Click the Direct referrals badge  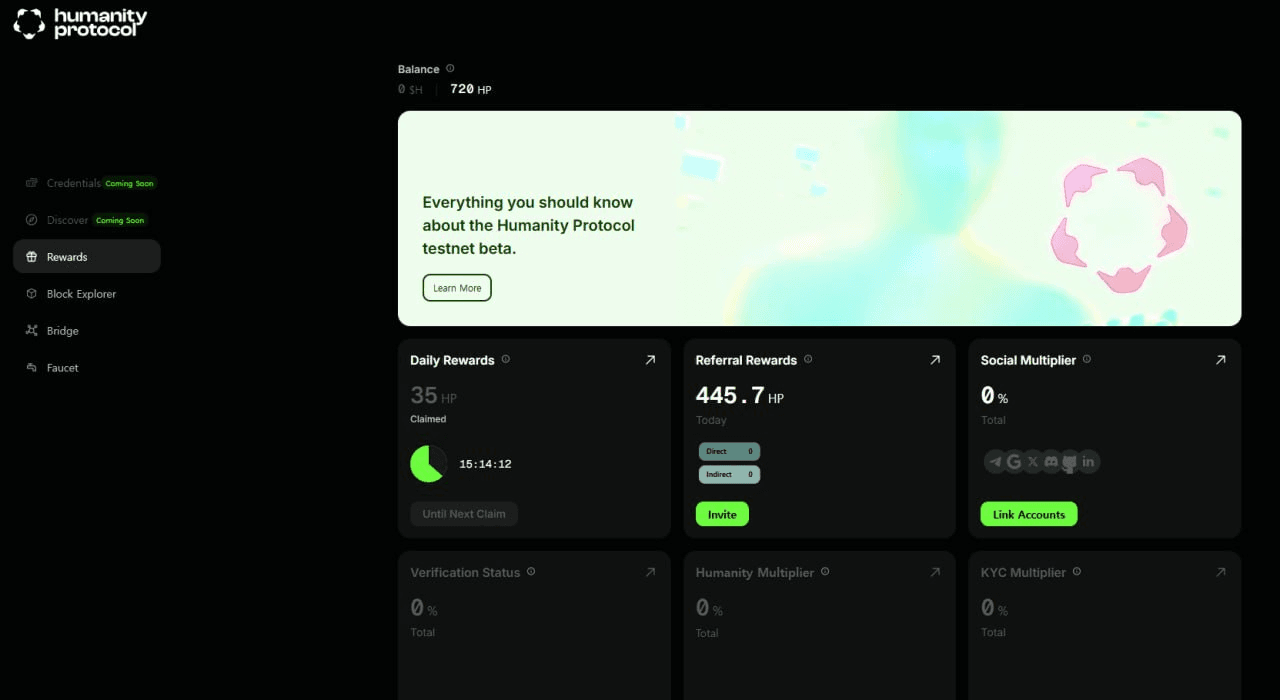point(729,452)
